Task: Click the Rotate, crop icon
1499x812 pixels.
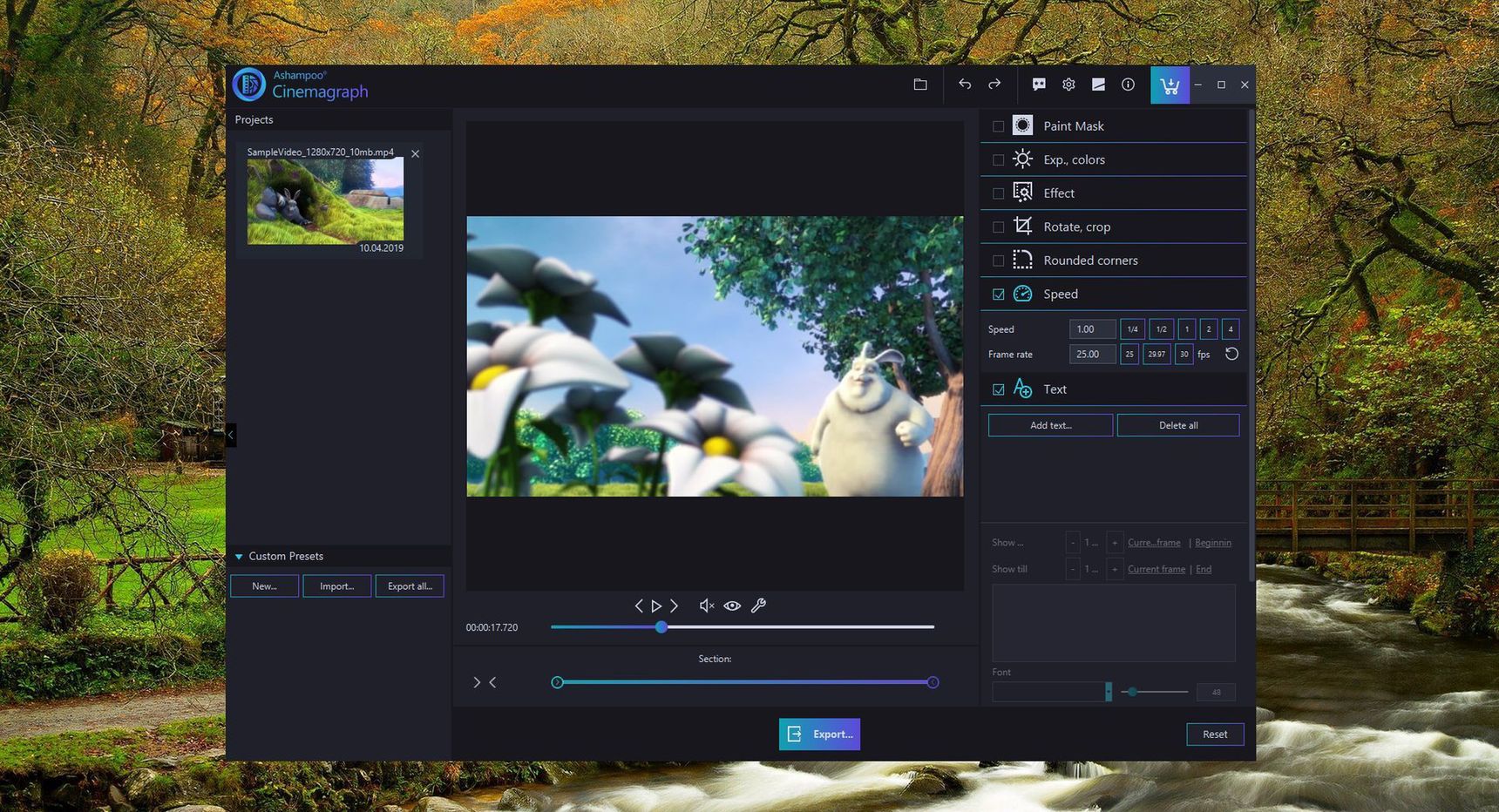Action: [1023, 227]
